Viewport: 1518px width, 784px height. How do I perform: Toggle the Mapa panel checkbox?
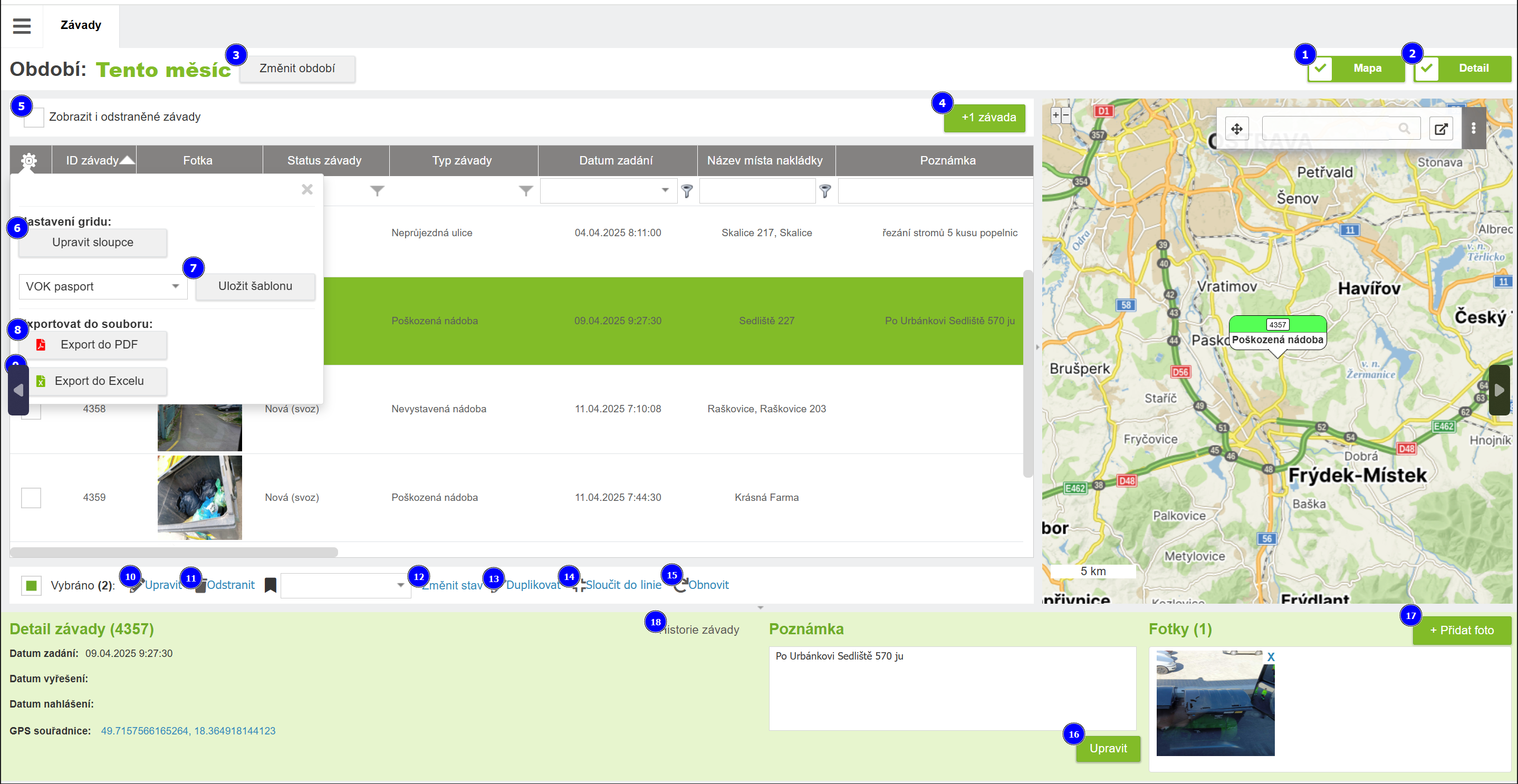pyautogui.click(x=1320, y=69)
